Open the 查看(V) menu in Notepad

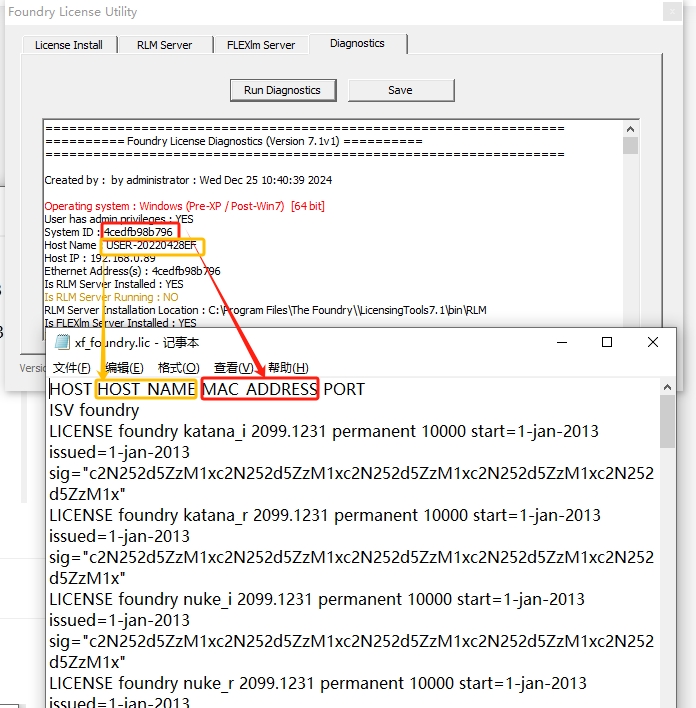(234, 368)
